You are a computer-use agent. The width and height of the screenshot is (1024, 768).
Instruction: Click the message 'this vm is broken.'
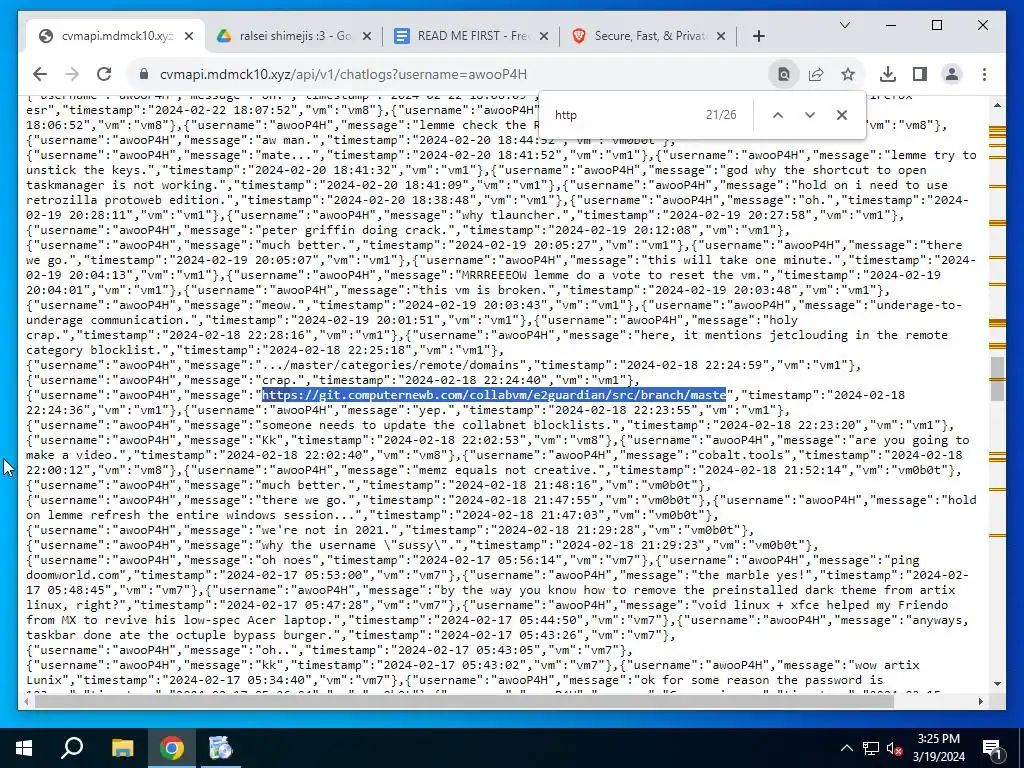tap(483, 290)
